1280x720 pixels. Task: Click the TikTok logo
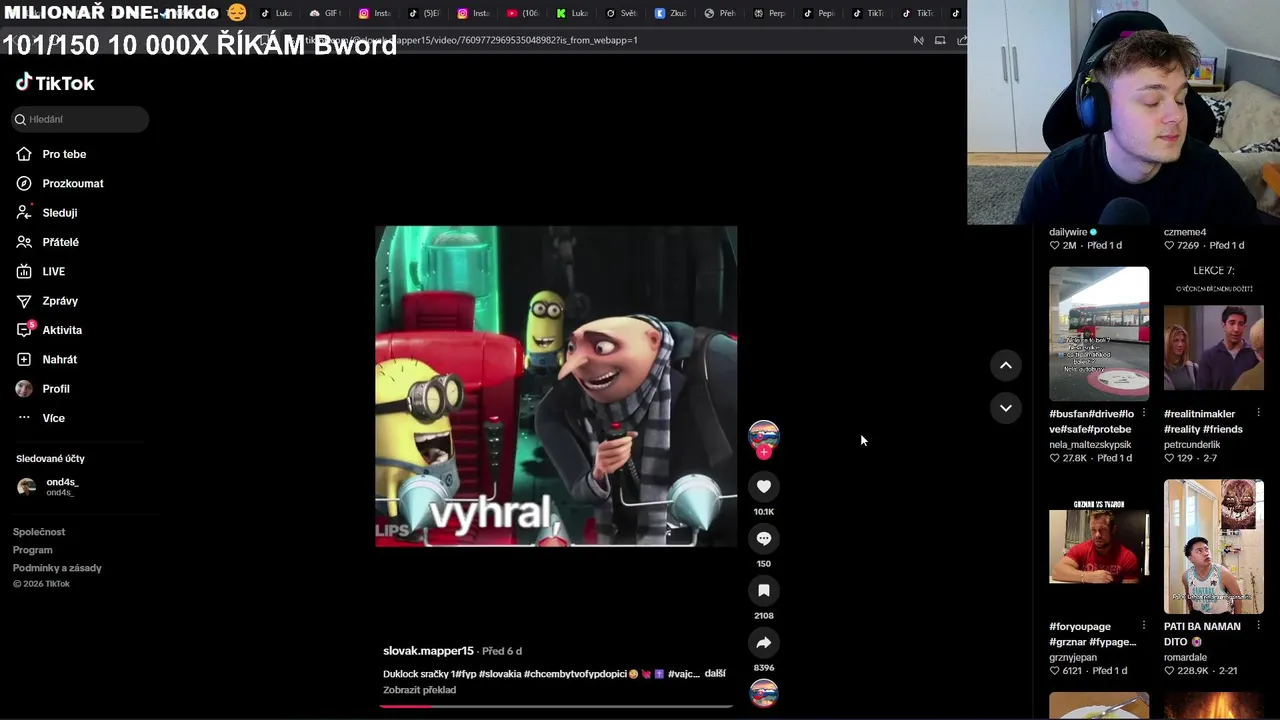[x=55, y=83]
